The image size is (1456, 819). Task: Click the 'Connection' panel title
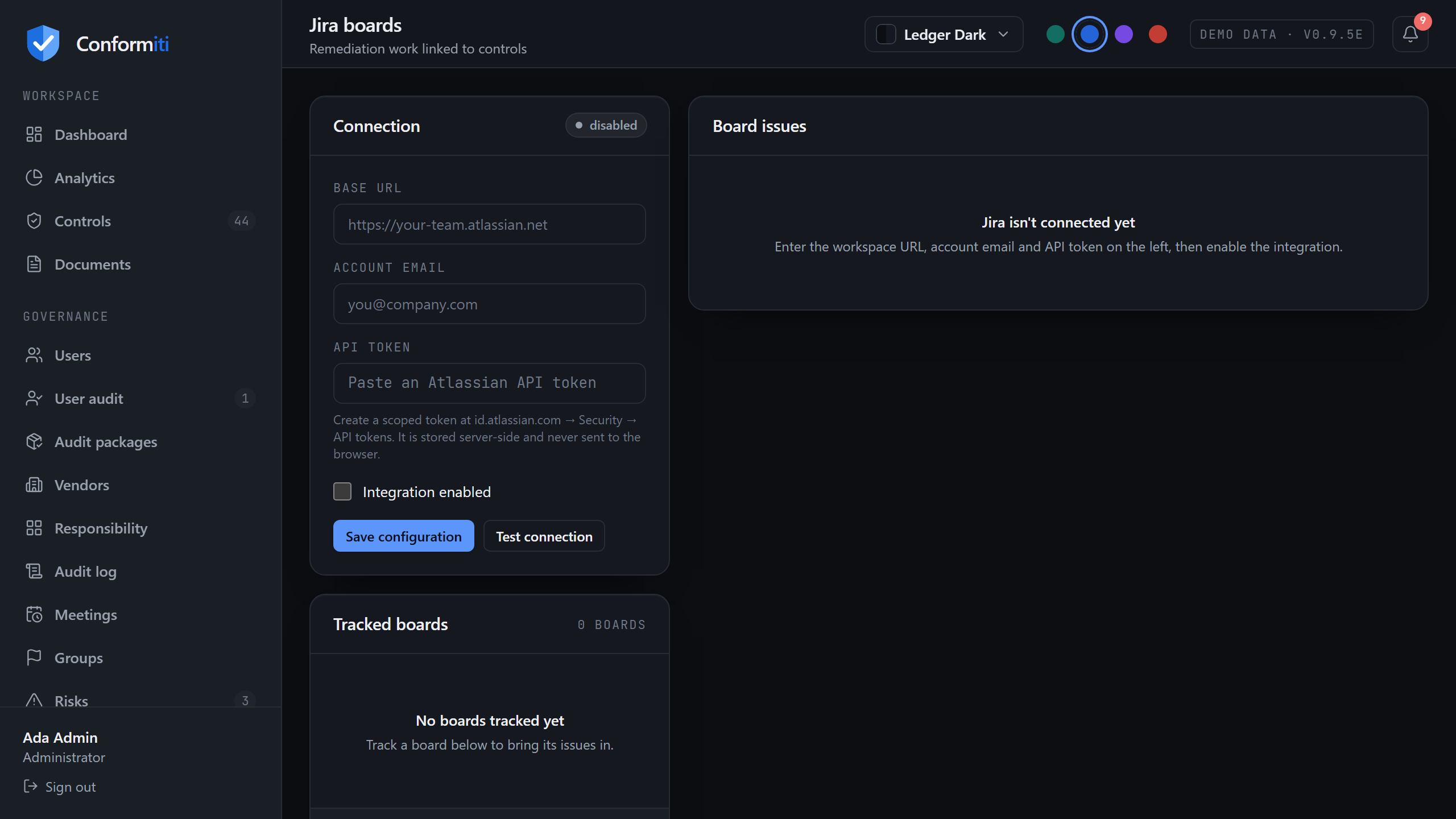tap(377, 126)
